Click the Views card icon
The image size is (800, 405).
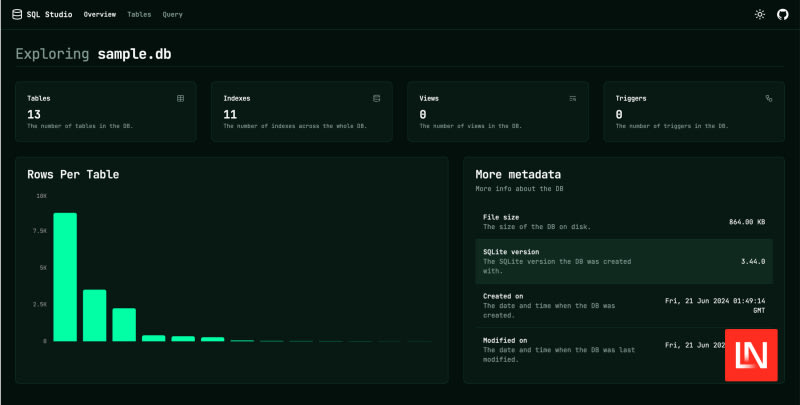click(573, 99)
